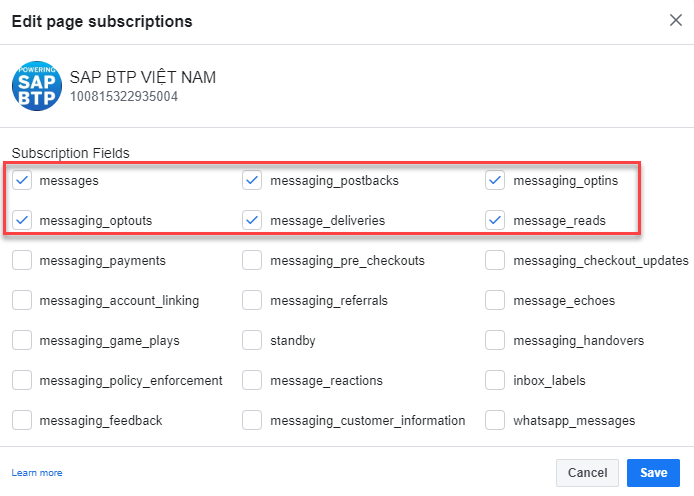
Task: Enable messaging_checkout_updates subscription
Action: click(495, 261)
